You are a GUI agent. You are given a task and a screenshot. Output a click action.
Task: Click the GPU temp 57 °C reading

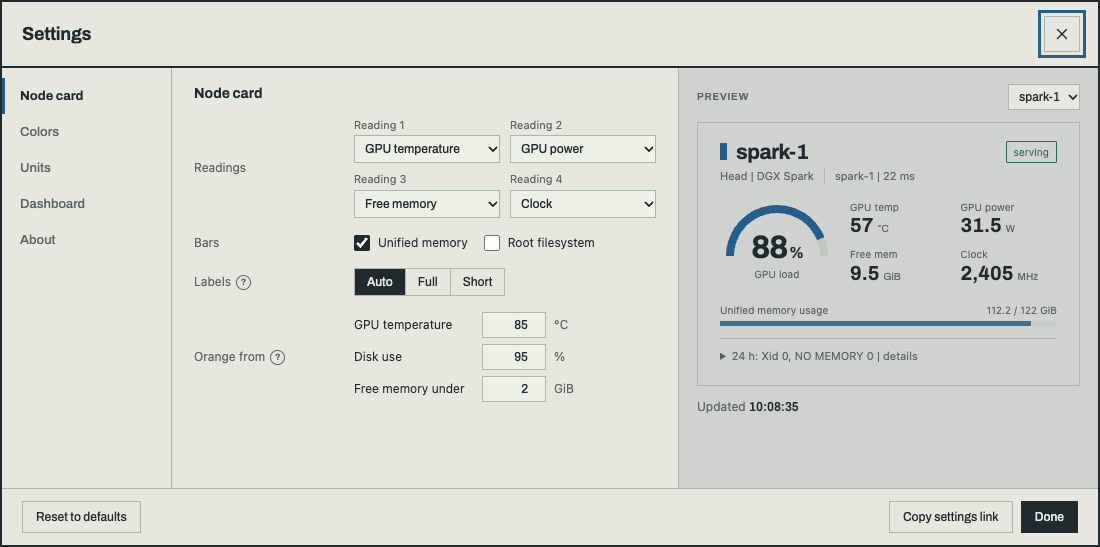point(874,218)
